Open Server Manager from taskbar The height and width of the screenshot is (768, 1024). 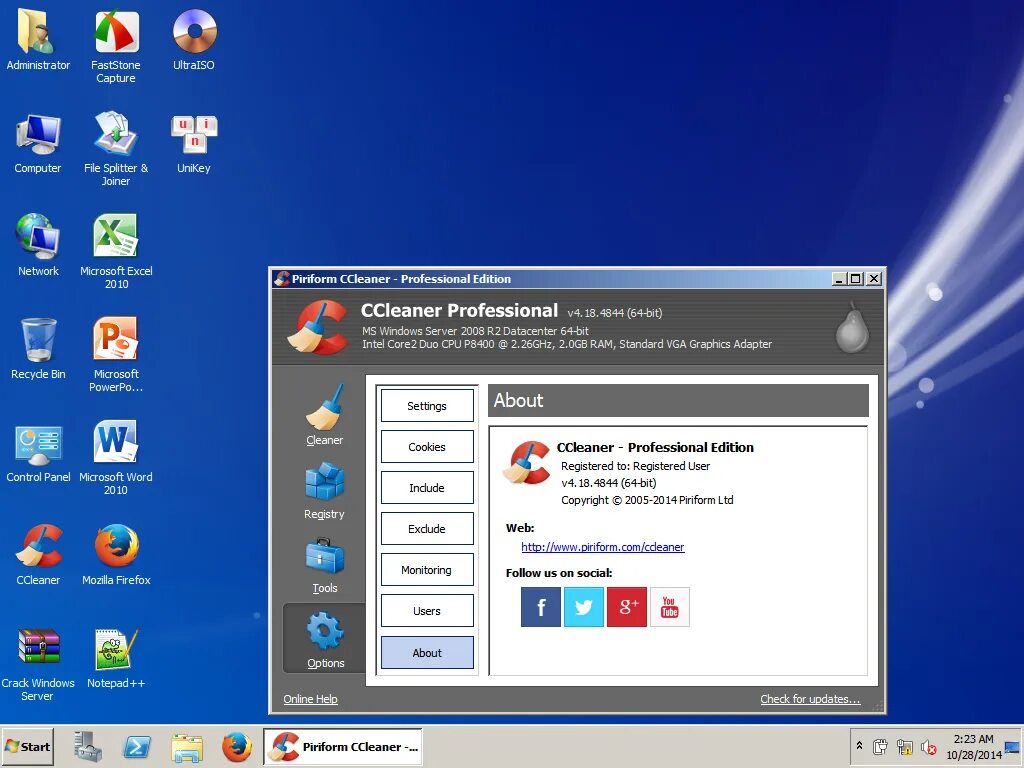click(88, 746)
